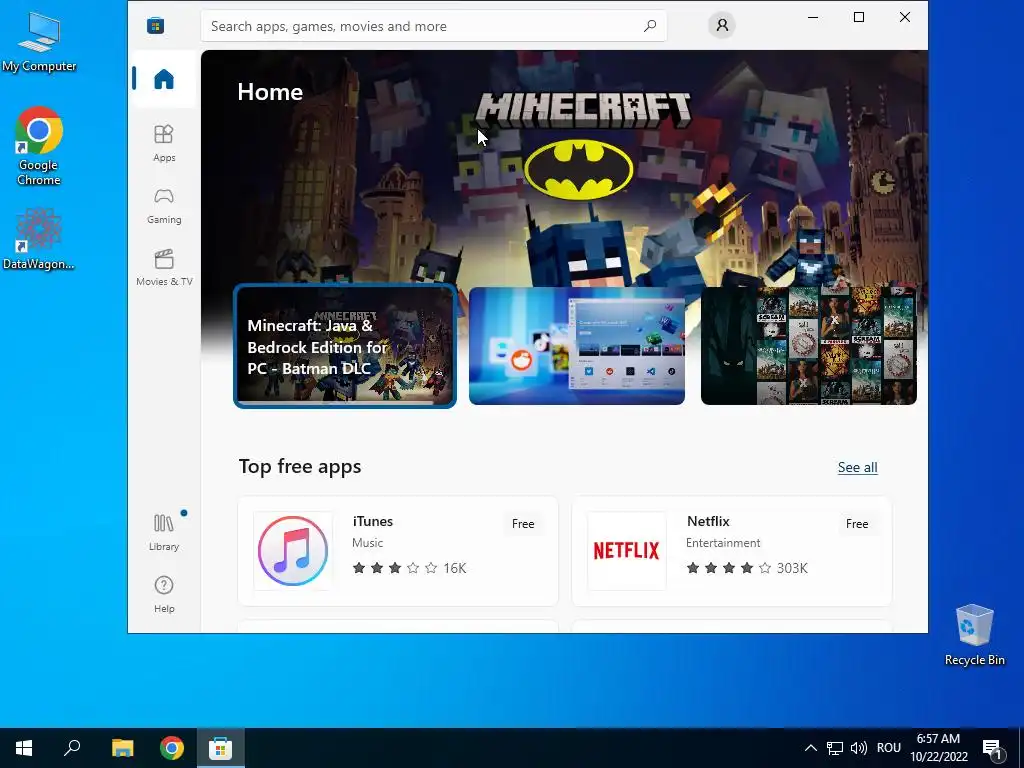The height and width of the screenshot is (768, 1024).
Task: Click Microsoft Store taskbar icon
Action: point(221,748)
